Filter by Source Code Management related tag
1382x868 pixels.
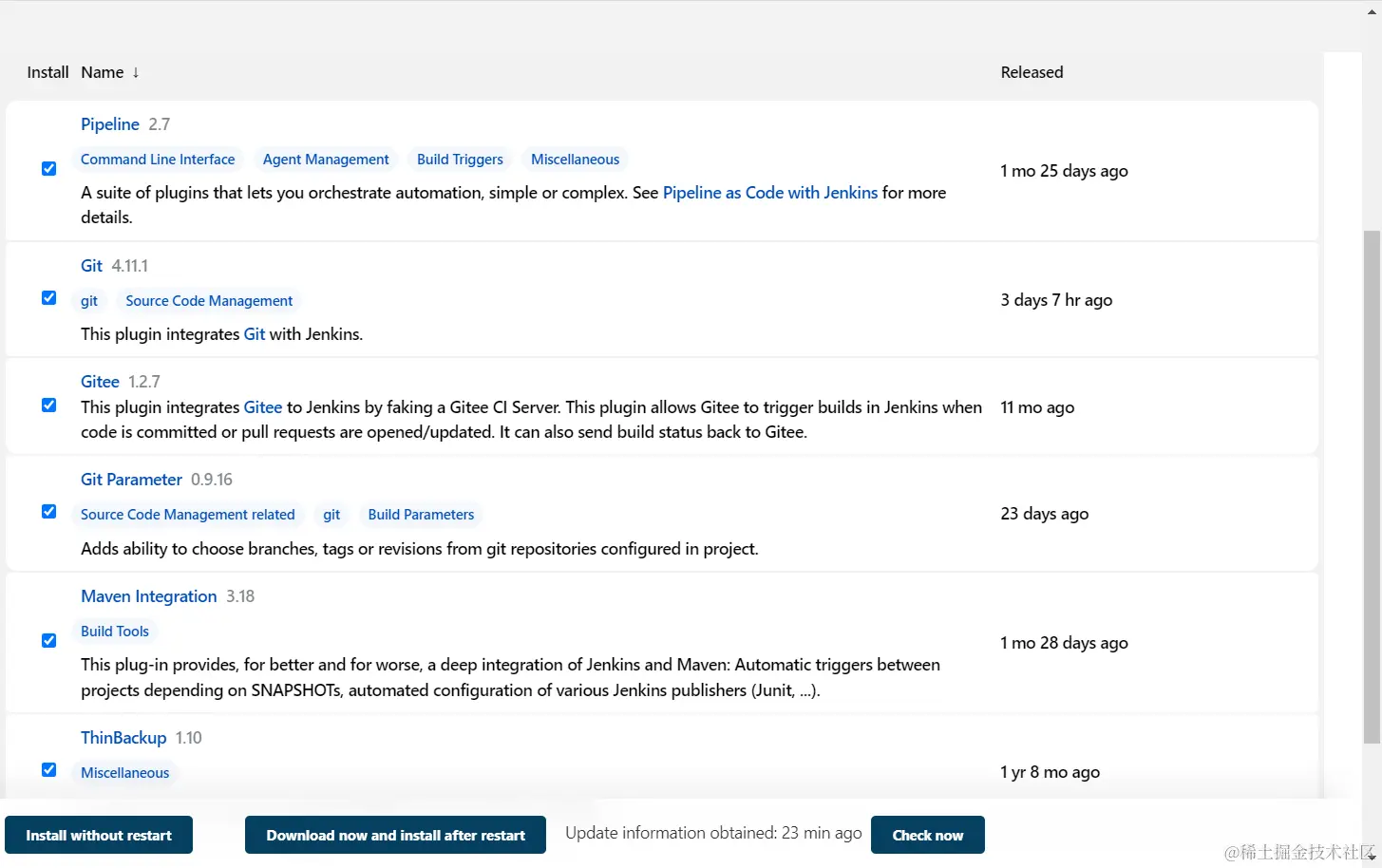point(188,515)
